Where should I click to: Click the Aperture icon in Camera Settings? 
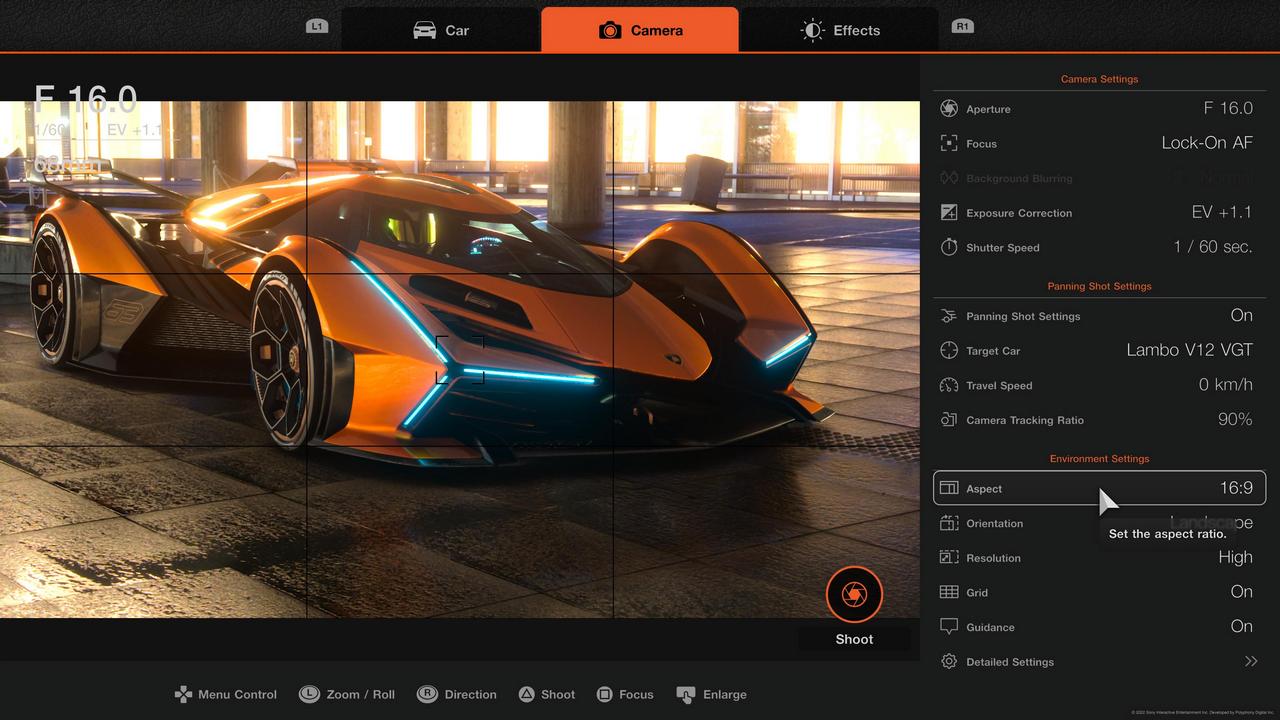coord(949,109)
